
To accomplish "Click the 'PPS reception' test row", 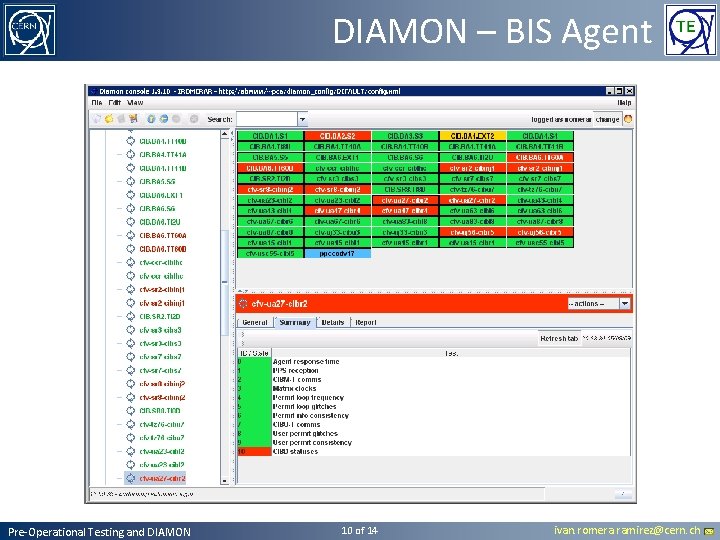I will [434, 371].
